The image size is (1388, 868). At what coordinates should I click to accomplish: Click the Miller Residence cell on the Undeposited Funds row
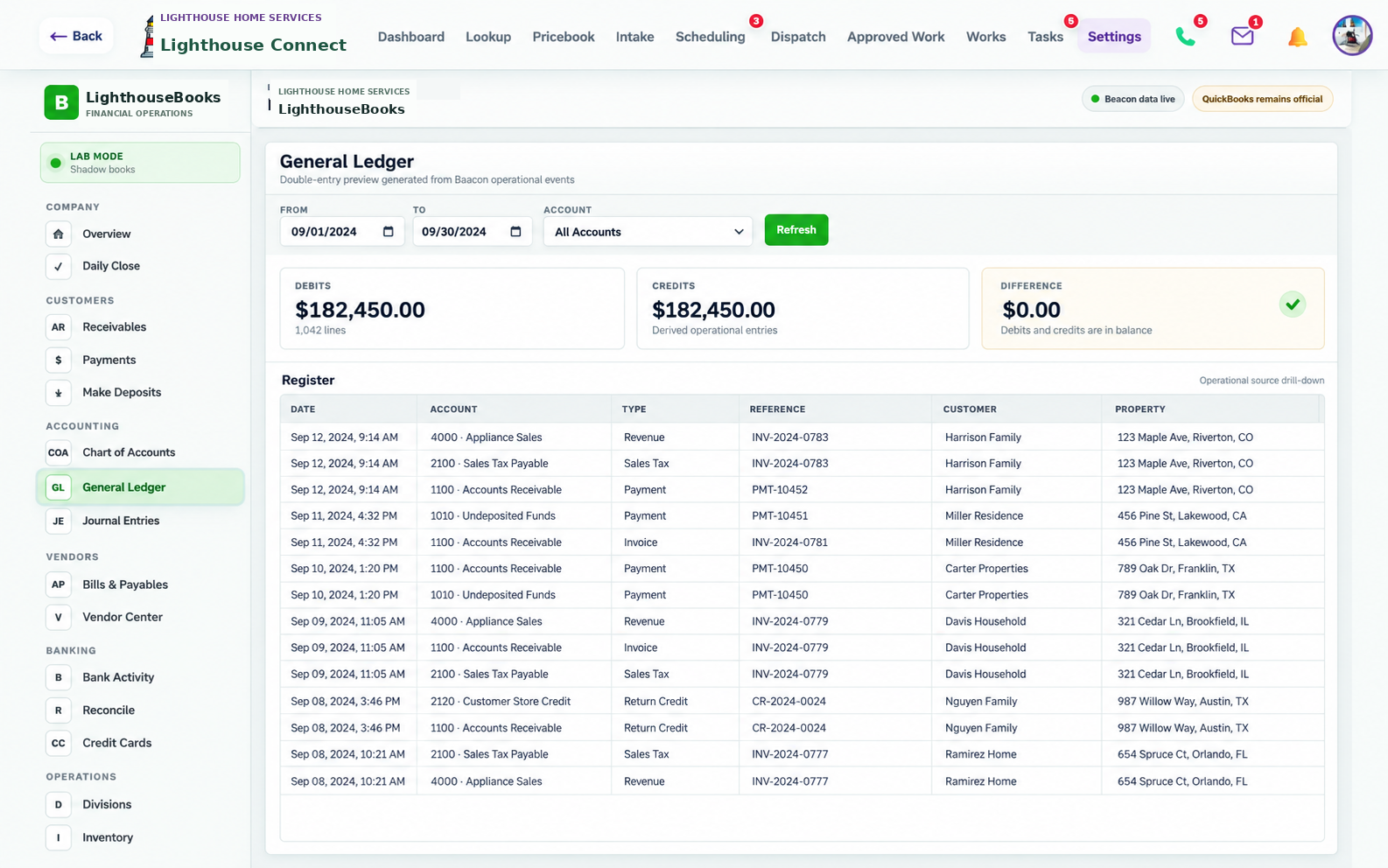[x=984, y=516]
